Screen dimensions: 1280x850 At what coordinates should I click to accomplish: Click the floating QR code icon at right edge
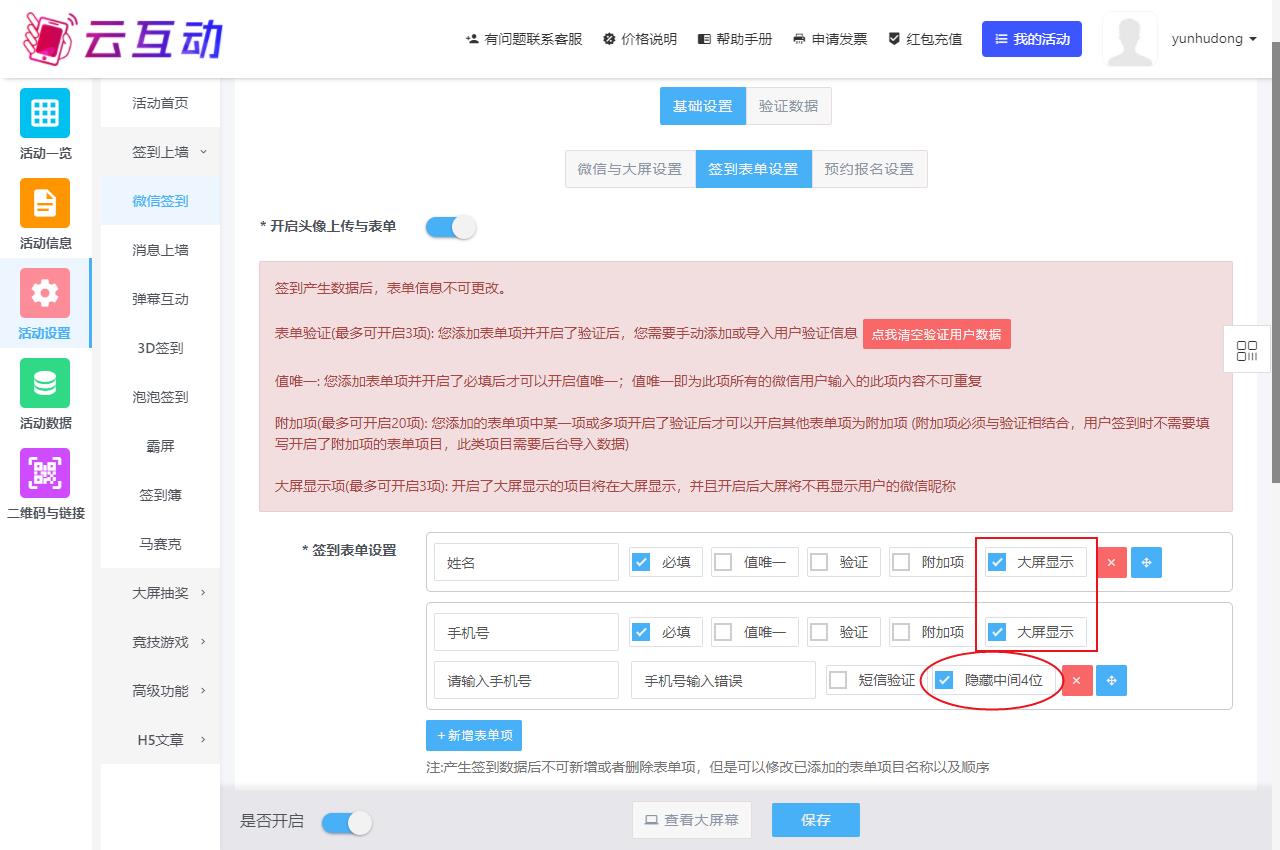pos(1247,350)
